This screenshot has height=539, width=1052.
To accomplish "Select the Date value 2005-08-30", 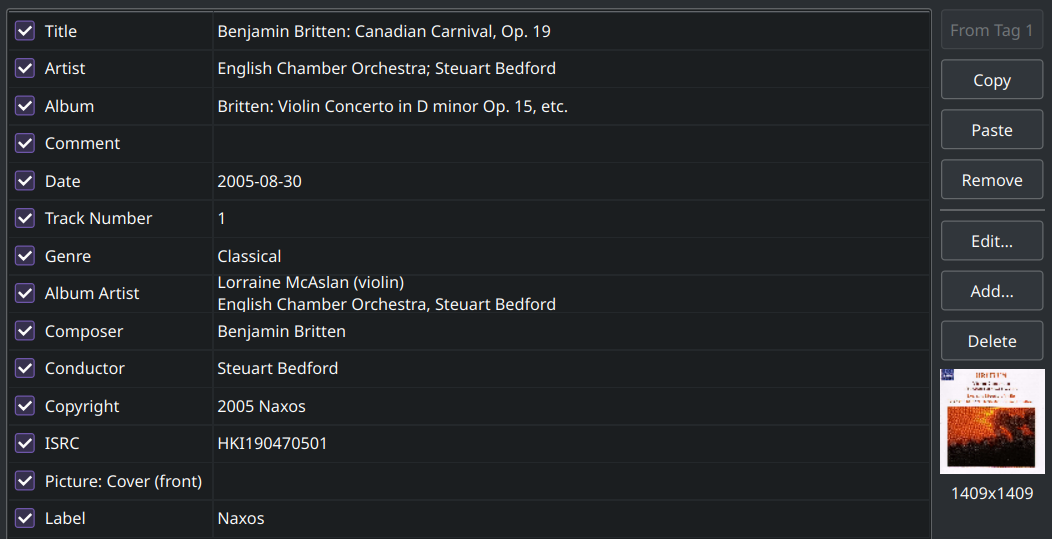I will [260, 181].
